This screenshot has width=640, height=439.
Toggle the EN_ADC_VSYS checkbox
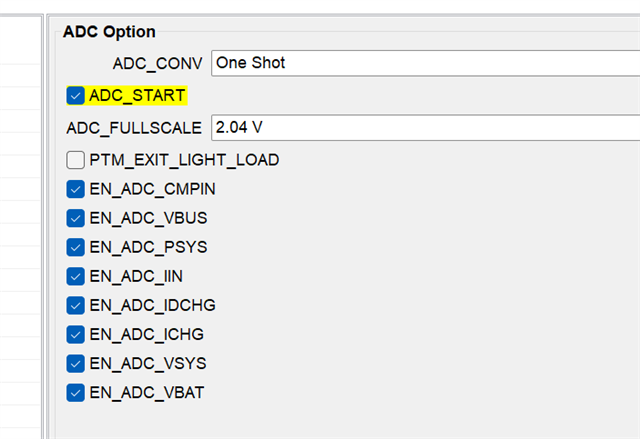pyautogui.click(x=75, y=363)
